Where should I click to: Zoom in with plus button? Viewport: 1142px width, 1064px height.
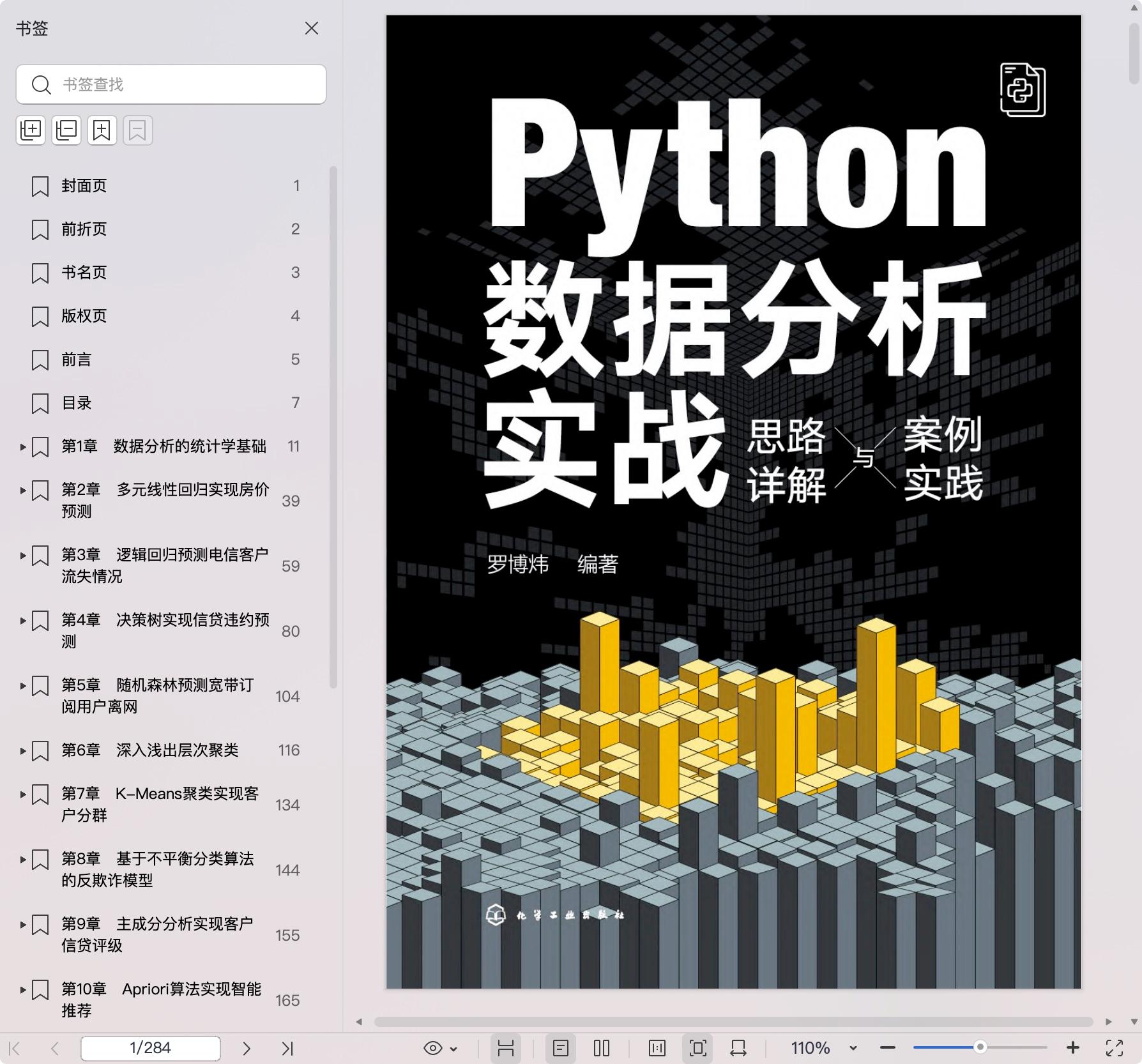tap(1073, 1048)
